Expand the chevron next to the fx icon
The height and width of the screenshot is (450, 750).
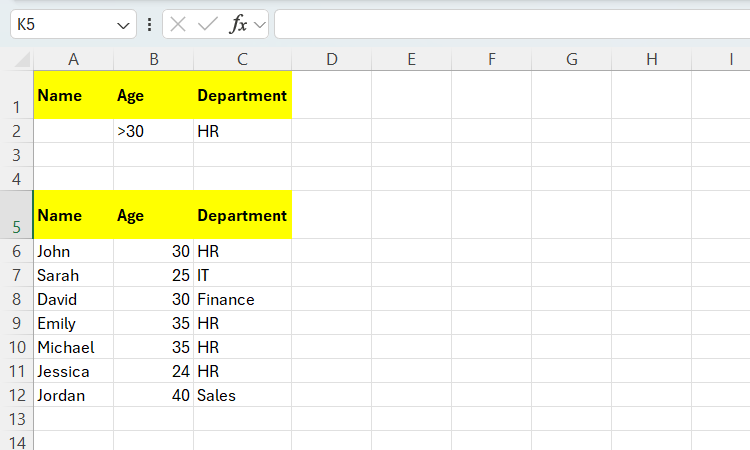tap(259, 25)
